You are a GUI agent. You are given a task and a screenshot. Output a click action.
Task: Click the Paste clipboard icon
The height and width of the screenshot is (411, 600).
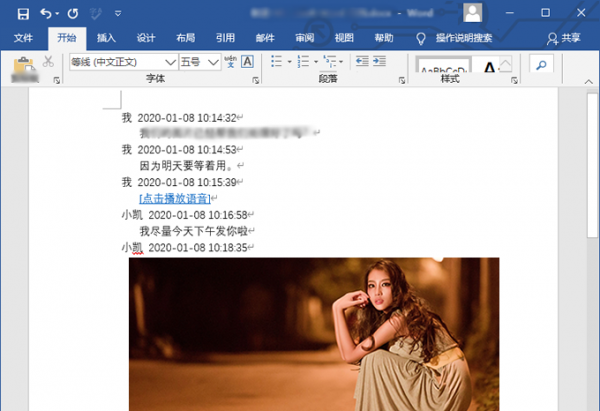click(x=24, y=66)
